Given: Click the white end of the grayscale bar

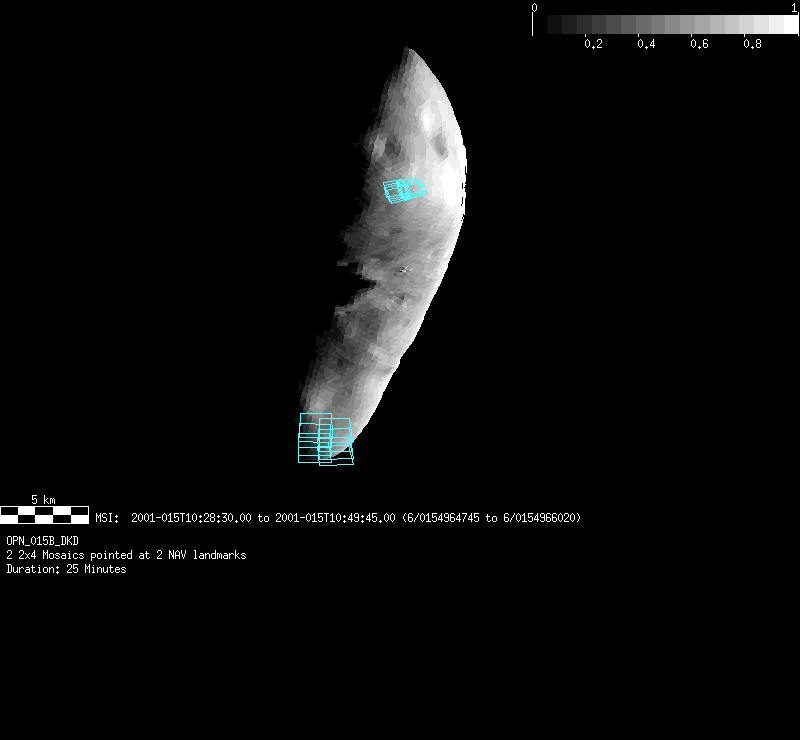Looking at the screenshot, I should [785, 25].
